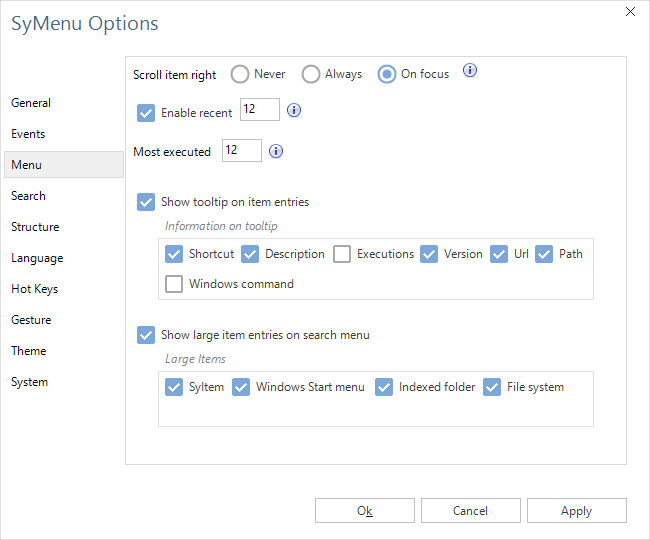Image resolution: width=650 pixels, height=540 pixels.
Task: Close the SyMenu Options dialog
Action: (x=631, y=12)
